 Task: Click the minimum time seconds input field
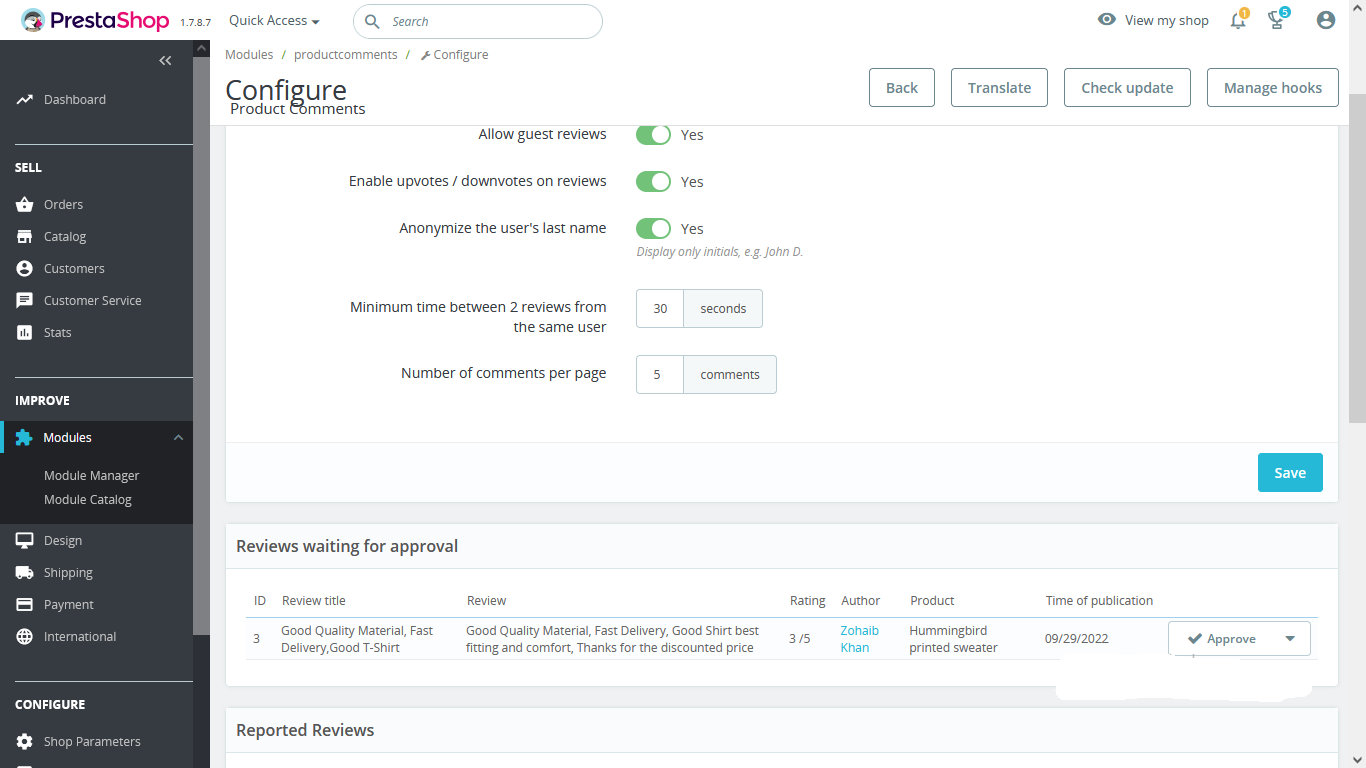point(660,309)
